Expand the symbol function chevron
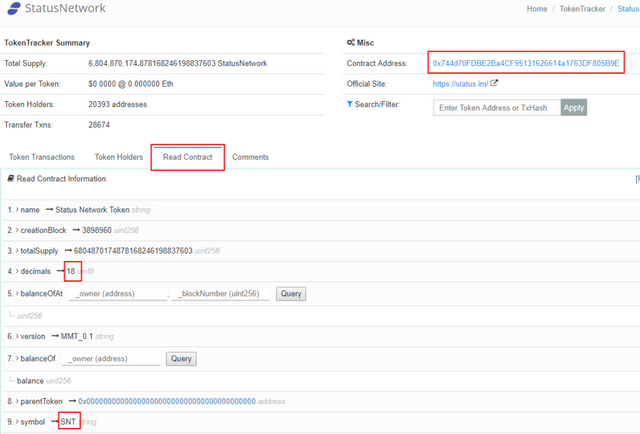640x434 pixels. 17,421
